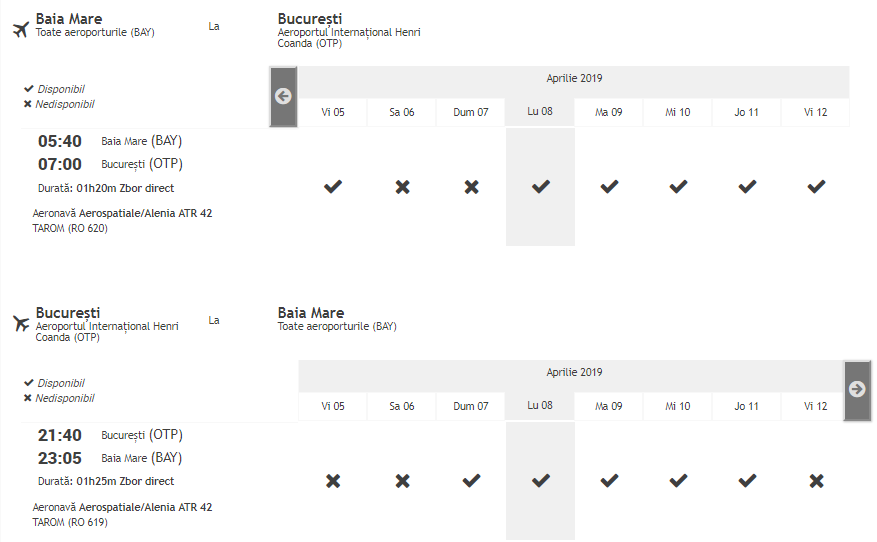877x542 pixels.
Task: Select outbound checkmark for Mi 10
Action: tap(678, 186)
